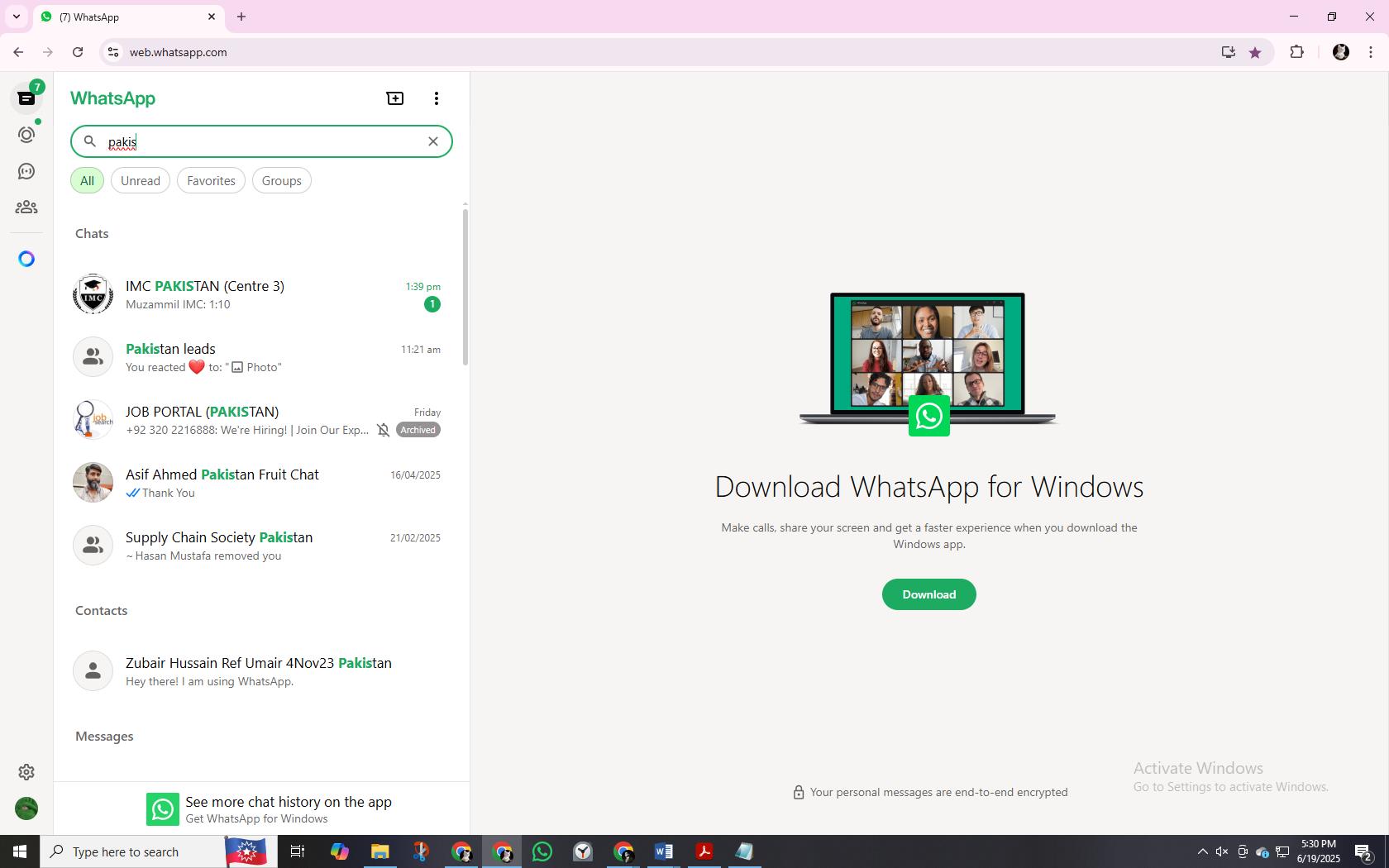
Task: Click the bookmark star icon
Action: pos(1255,52)
